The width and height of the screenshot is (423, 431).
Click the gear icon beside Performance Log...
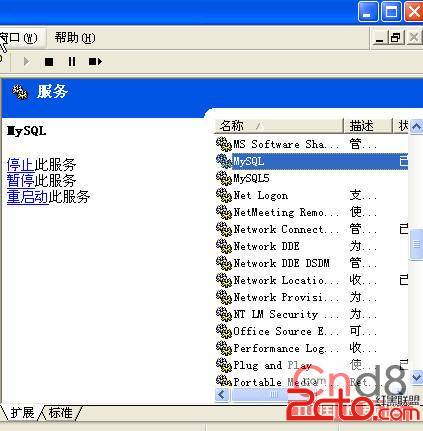pyautogui.click(x=224, y=348)
